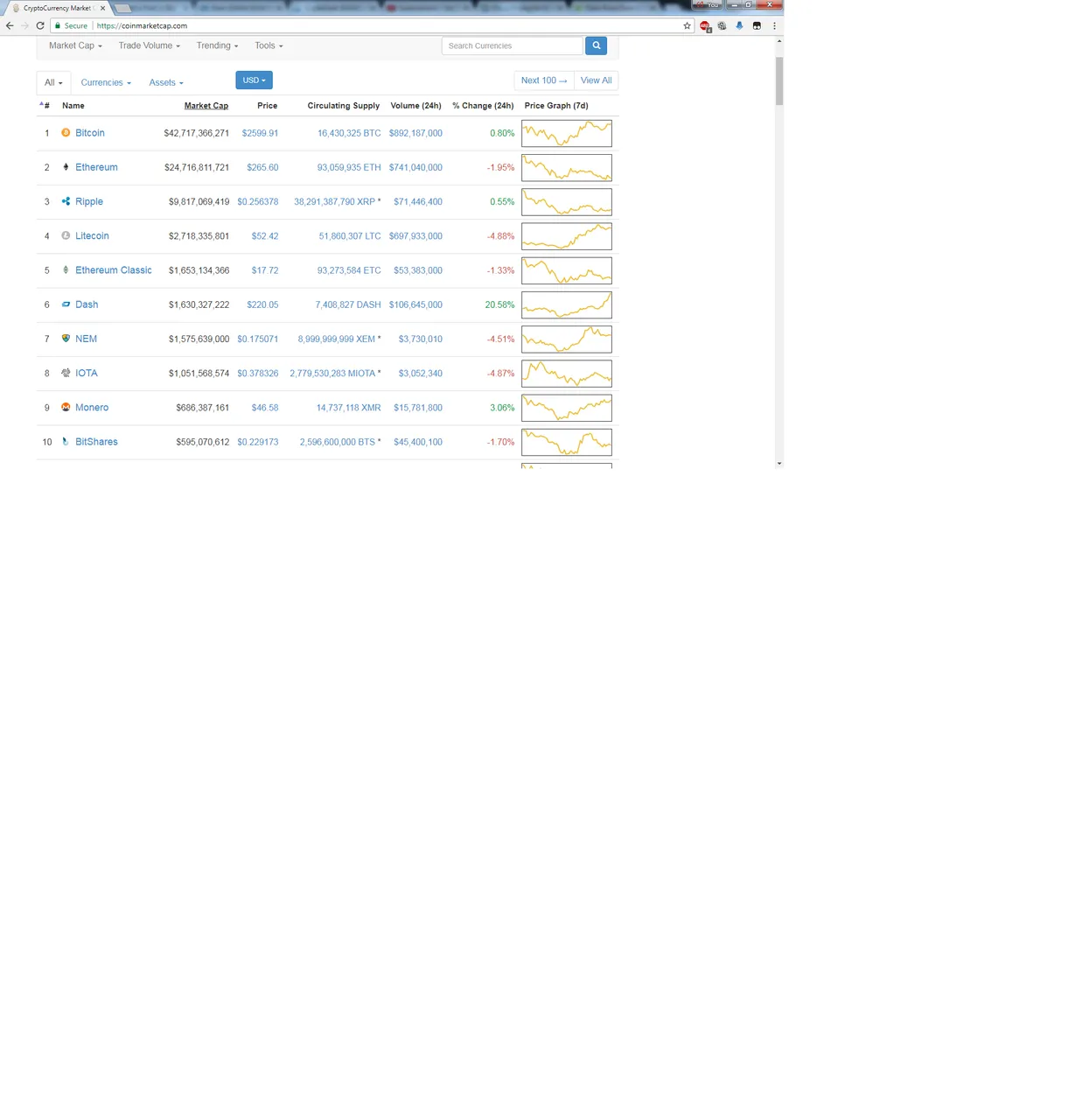Click Bitcoin volume $892,187,000
The width and height of the screenshot is (1089, 1120).
[x=415, y=133]
